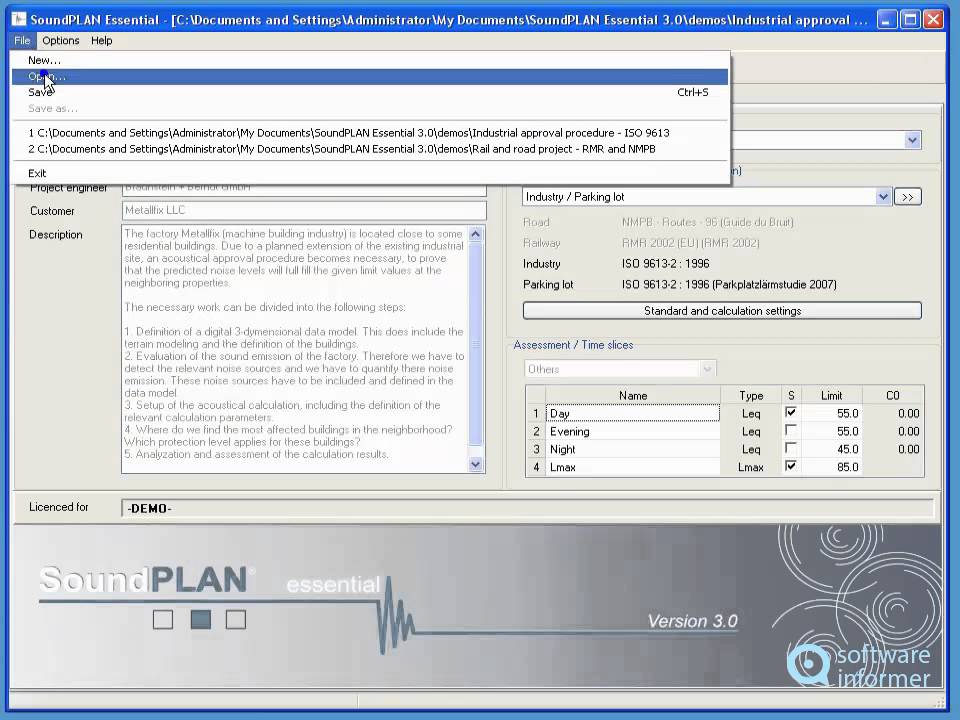
Task: Click inside the Description text area
Action: (x=294, y=349)
